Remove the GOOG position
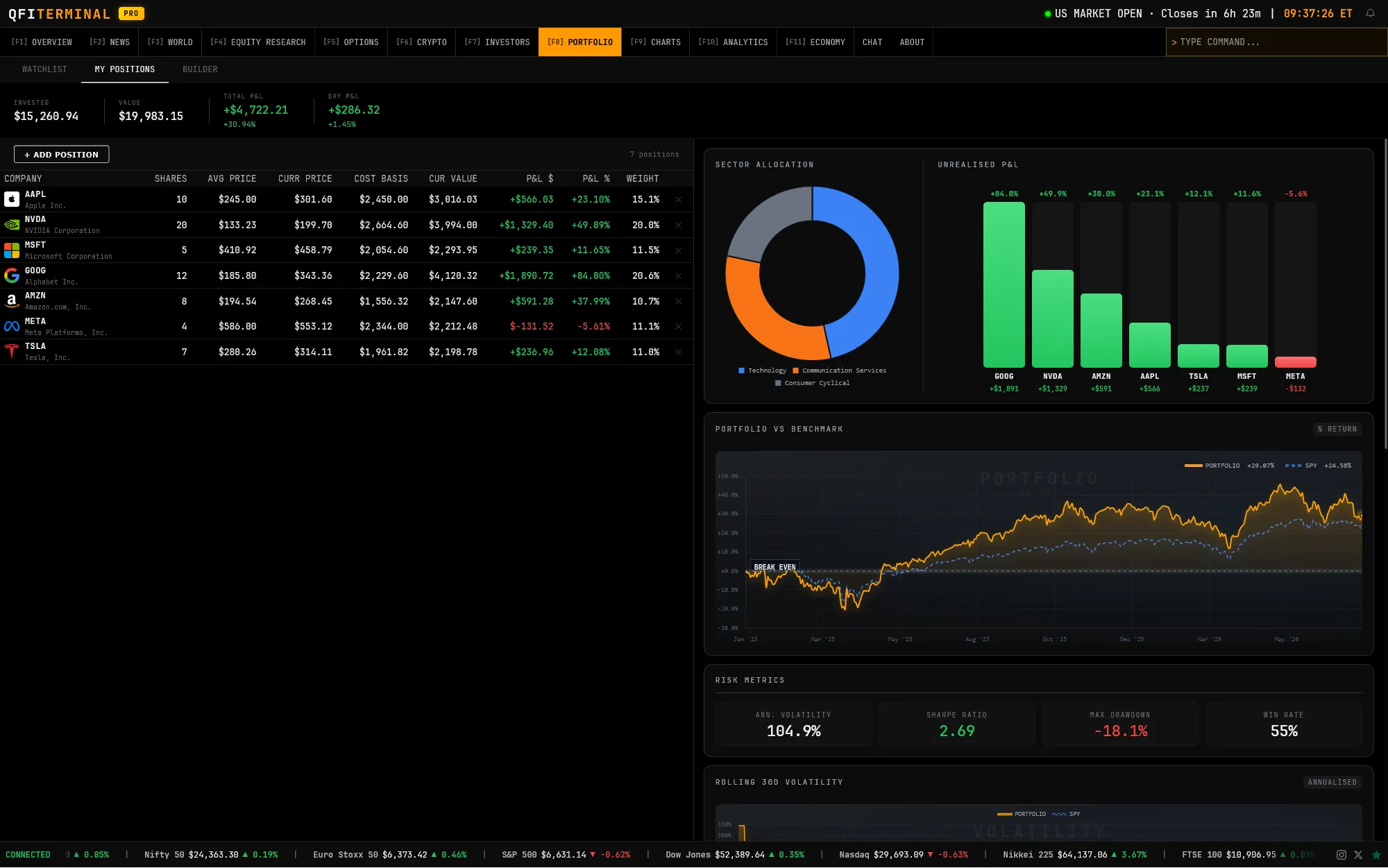 click(678, 275)
